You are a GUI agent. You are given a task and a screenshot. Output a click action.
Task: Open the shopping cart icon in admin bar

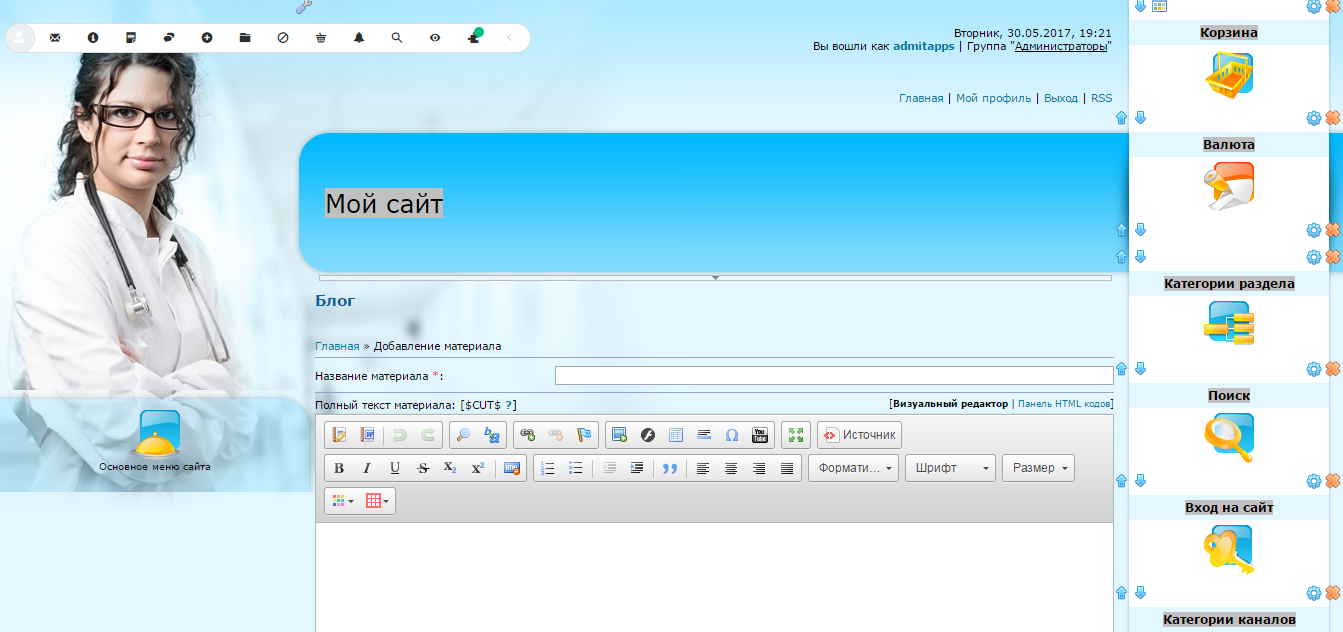point(320,38)
